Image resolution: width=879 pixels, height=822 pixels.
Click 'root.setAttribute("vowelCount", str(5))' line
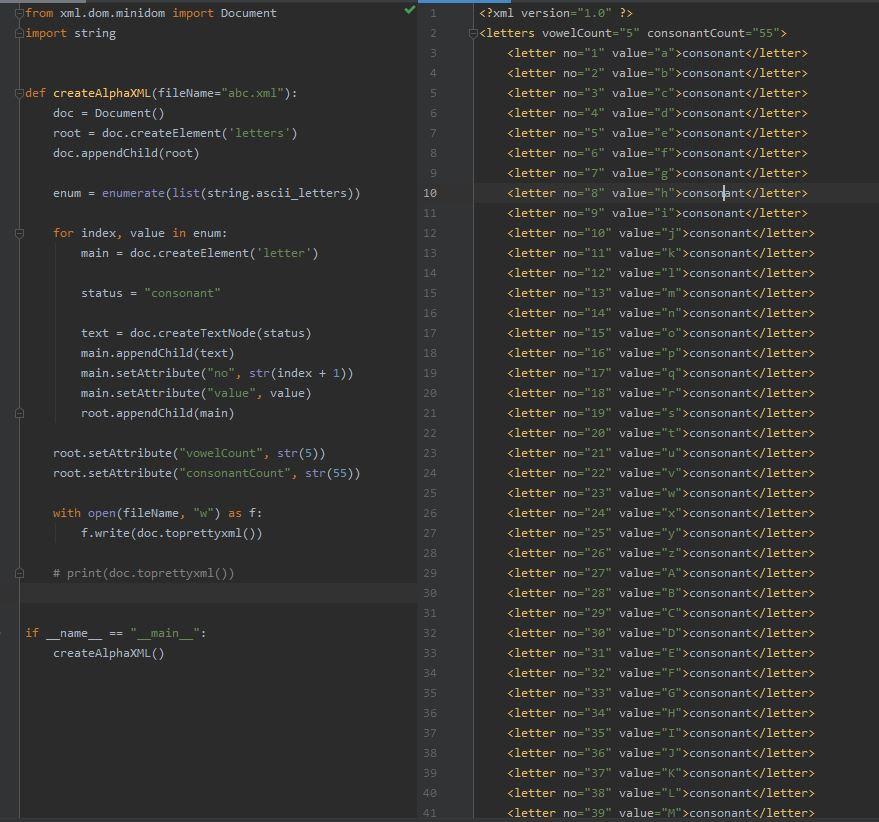(189, 453)
